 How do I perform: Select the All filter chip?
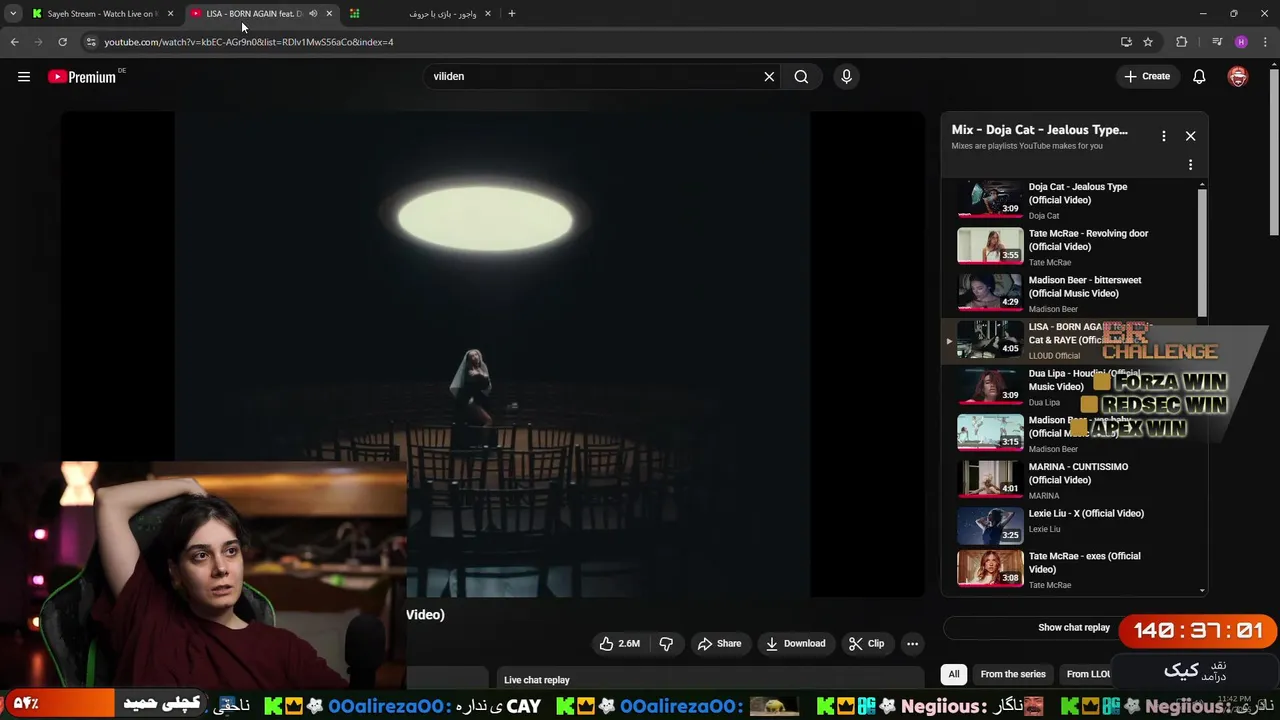tap(954, 674)
